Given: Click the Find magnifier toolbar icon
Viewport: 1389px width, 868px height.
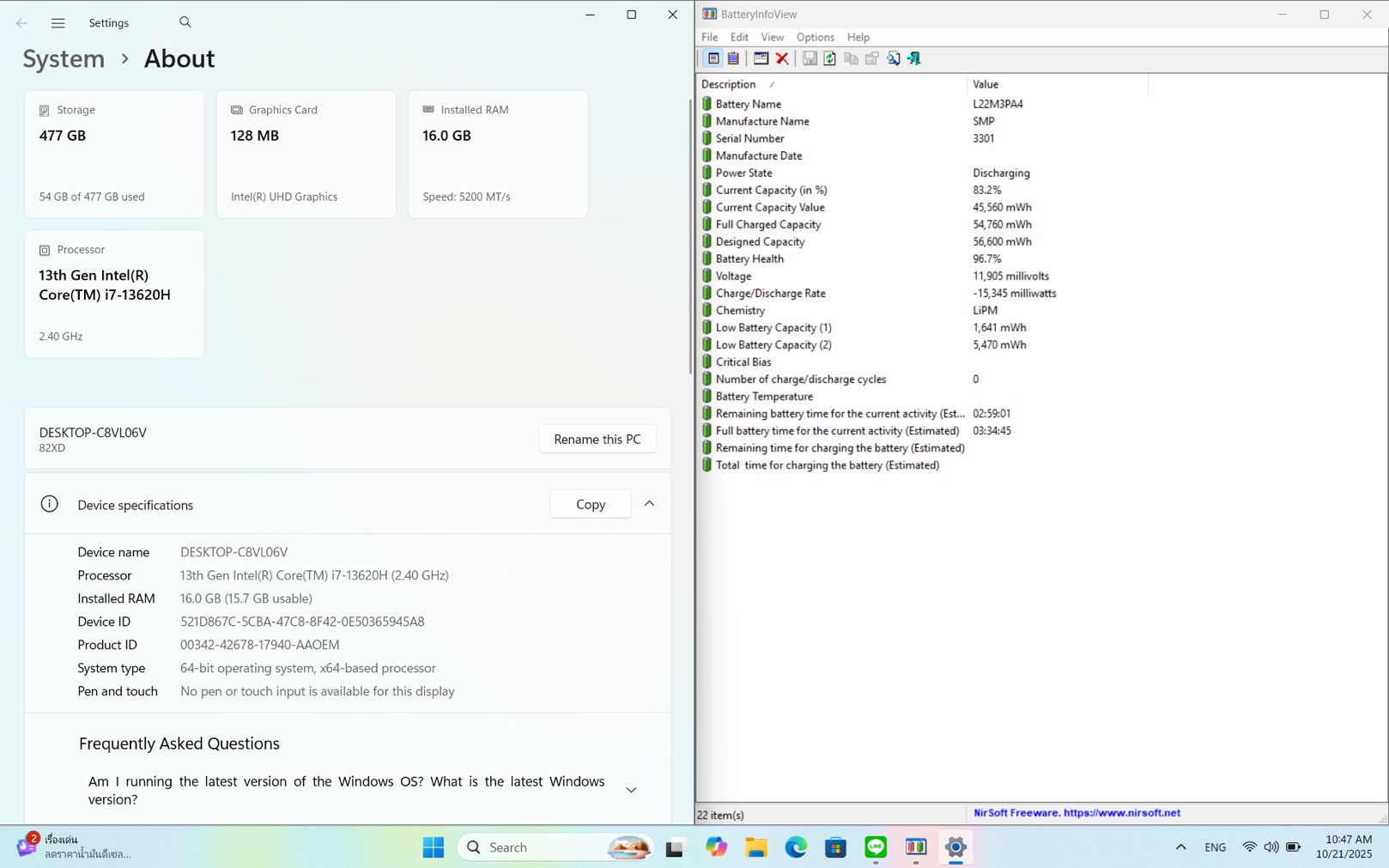Looking at the screenshot, I should [894, 58].
